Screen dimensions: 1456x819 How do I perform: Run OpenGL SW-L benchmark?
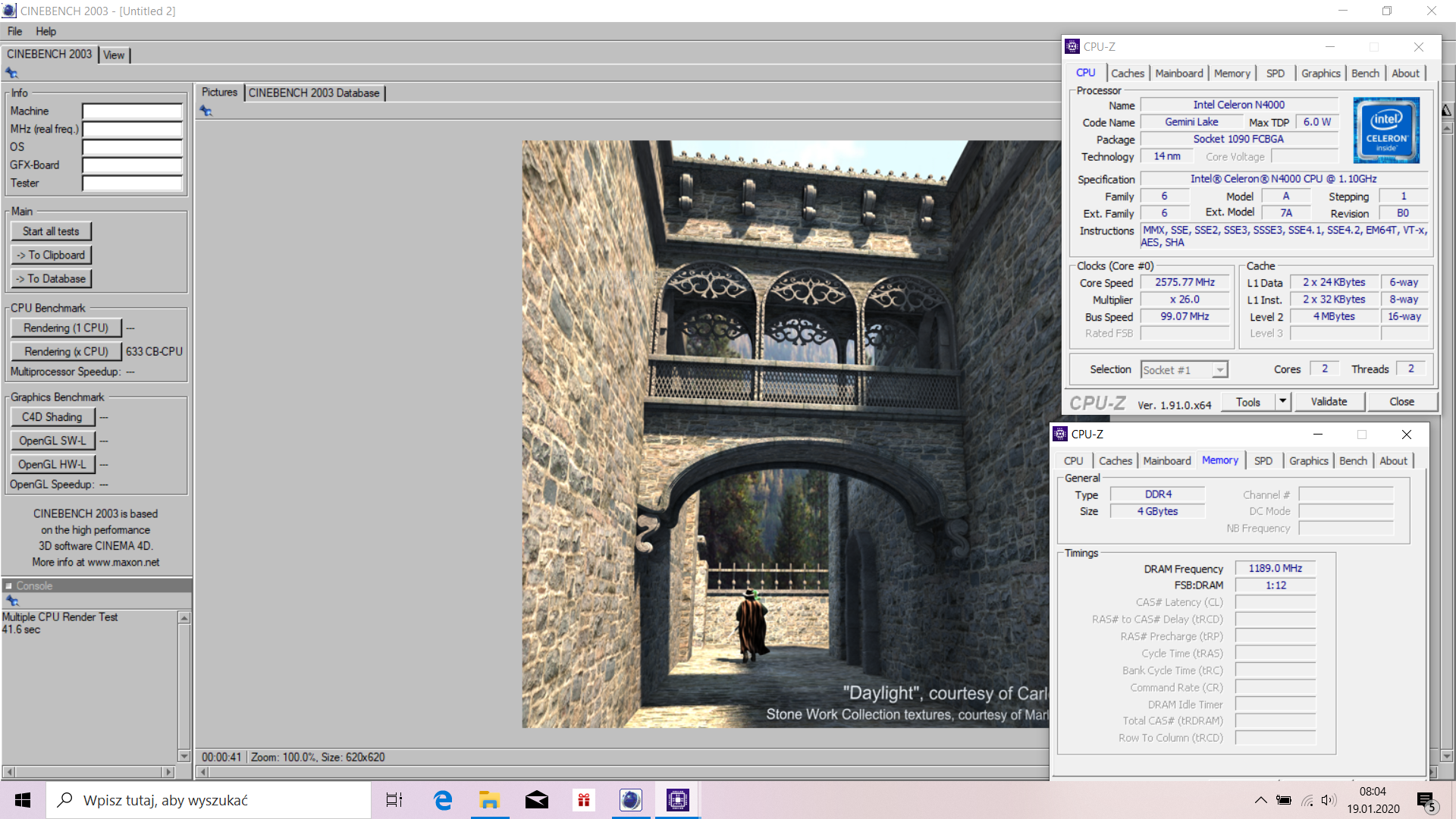[x=52, y=440]
